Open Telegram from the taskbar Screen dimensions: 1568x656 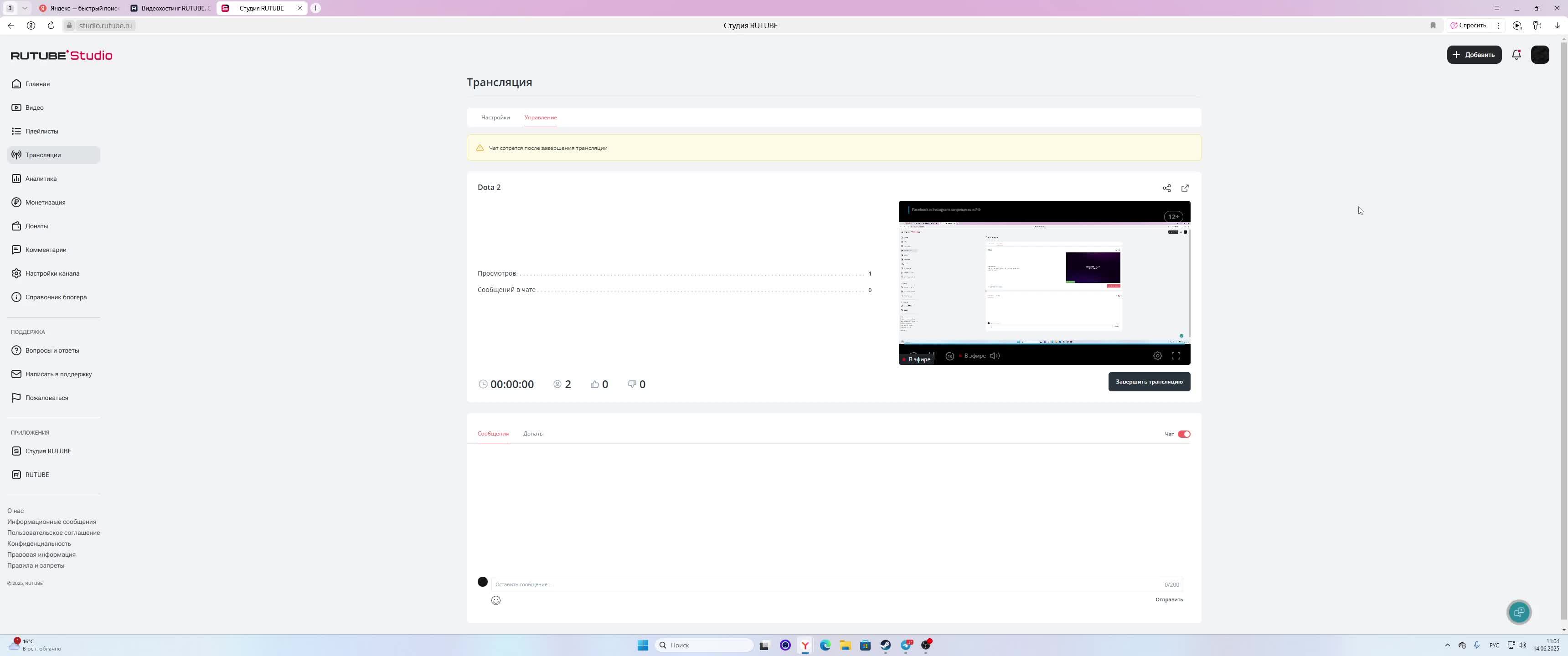point(906,646)
